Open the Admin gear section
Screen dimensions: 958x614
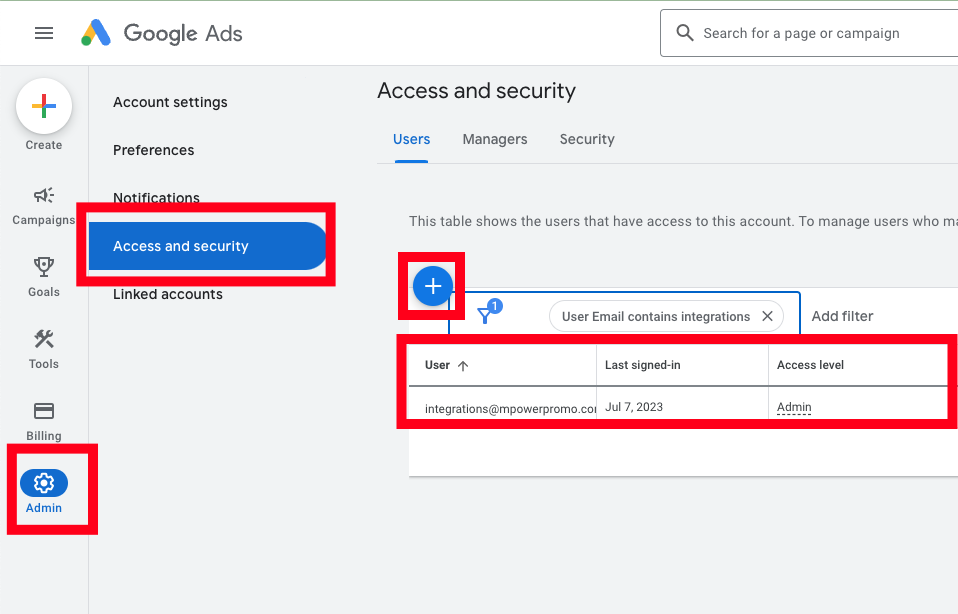(44, 491)
